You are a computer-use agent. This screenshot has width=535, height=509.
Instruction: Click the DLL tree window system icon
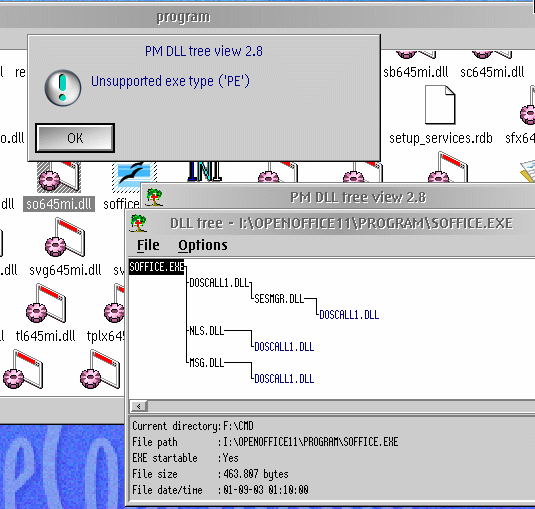[138, 223]
